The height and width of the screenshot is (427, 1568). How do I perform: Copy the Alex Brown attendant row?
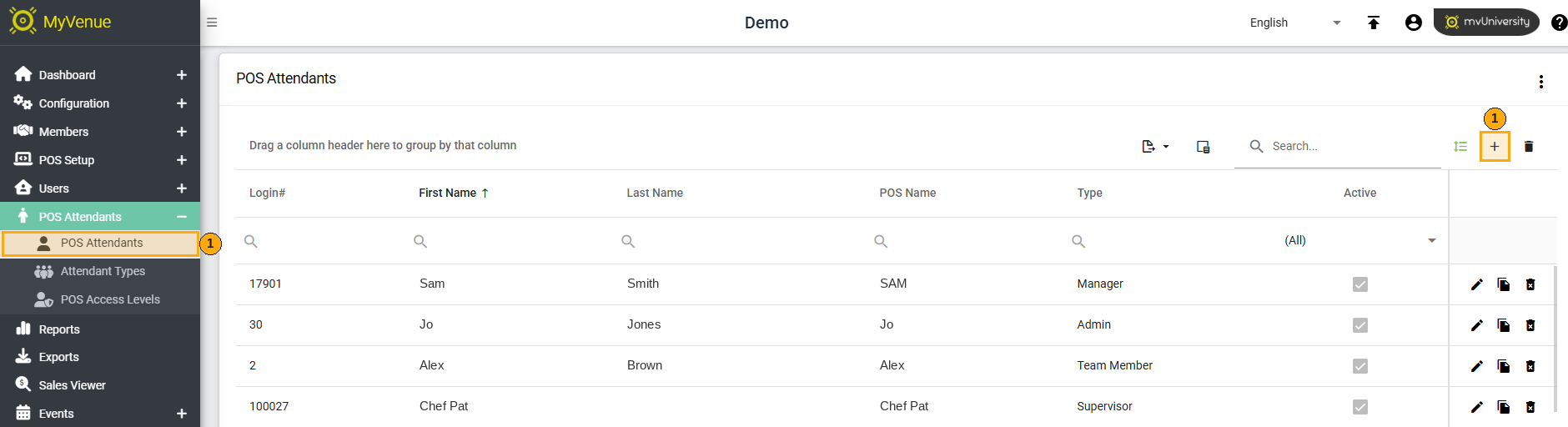tap(1504, 366)
